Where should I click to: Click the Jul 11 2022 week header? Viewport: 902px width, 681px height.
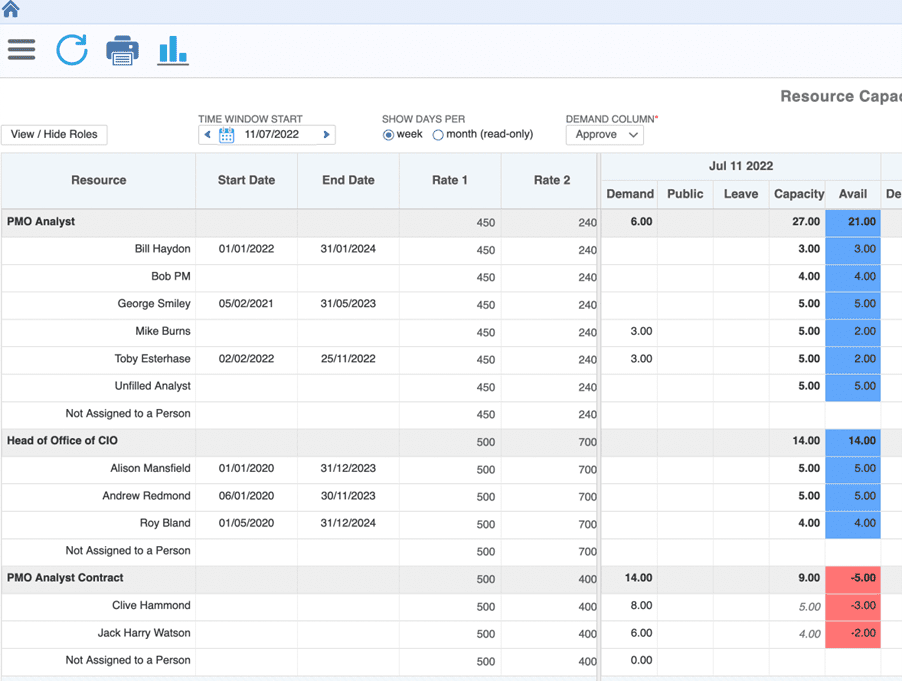[741, 166]
